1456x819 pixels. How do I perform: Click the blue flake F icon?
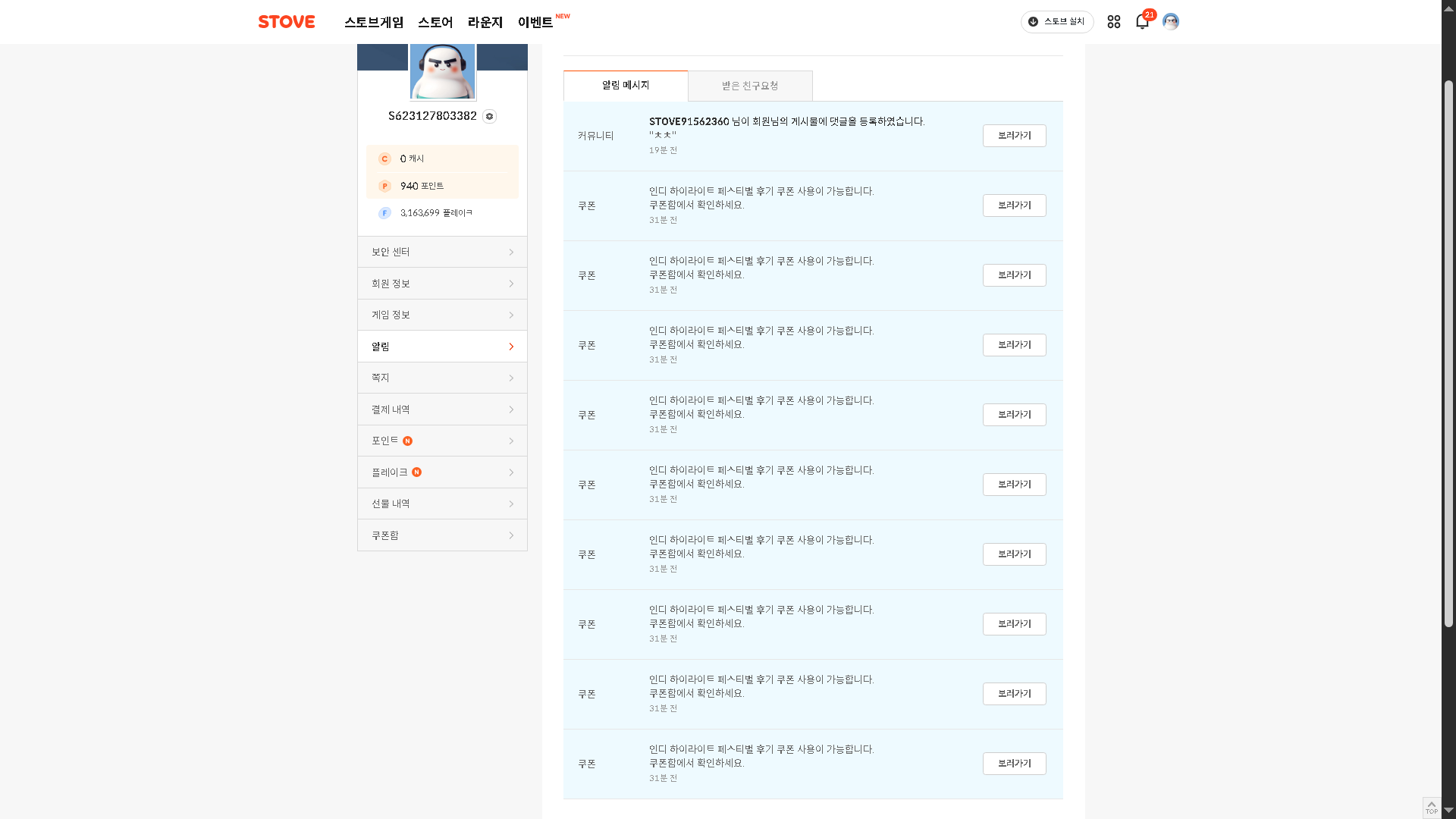coord(384,213)
